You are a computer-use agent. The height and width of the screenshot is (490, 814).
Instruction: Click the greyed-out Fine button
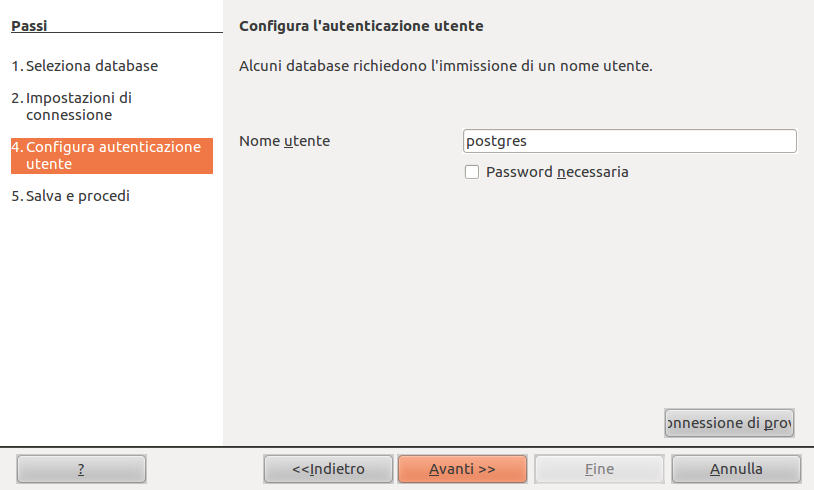[x=599, y=468]
